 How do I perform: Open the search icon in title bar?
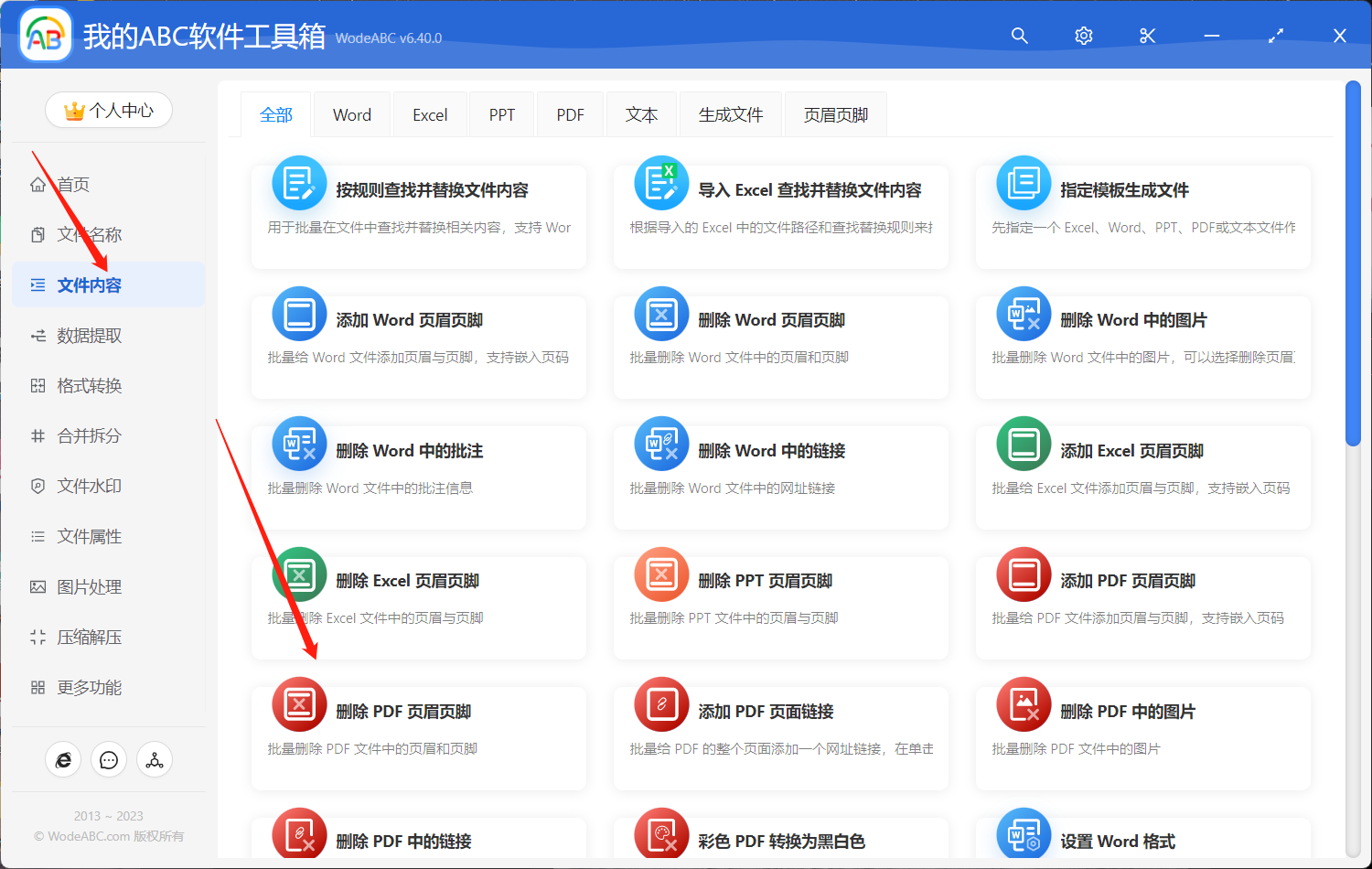tap(1019, 36)
